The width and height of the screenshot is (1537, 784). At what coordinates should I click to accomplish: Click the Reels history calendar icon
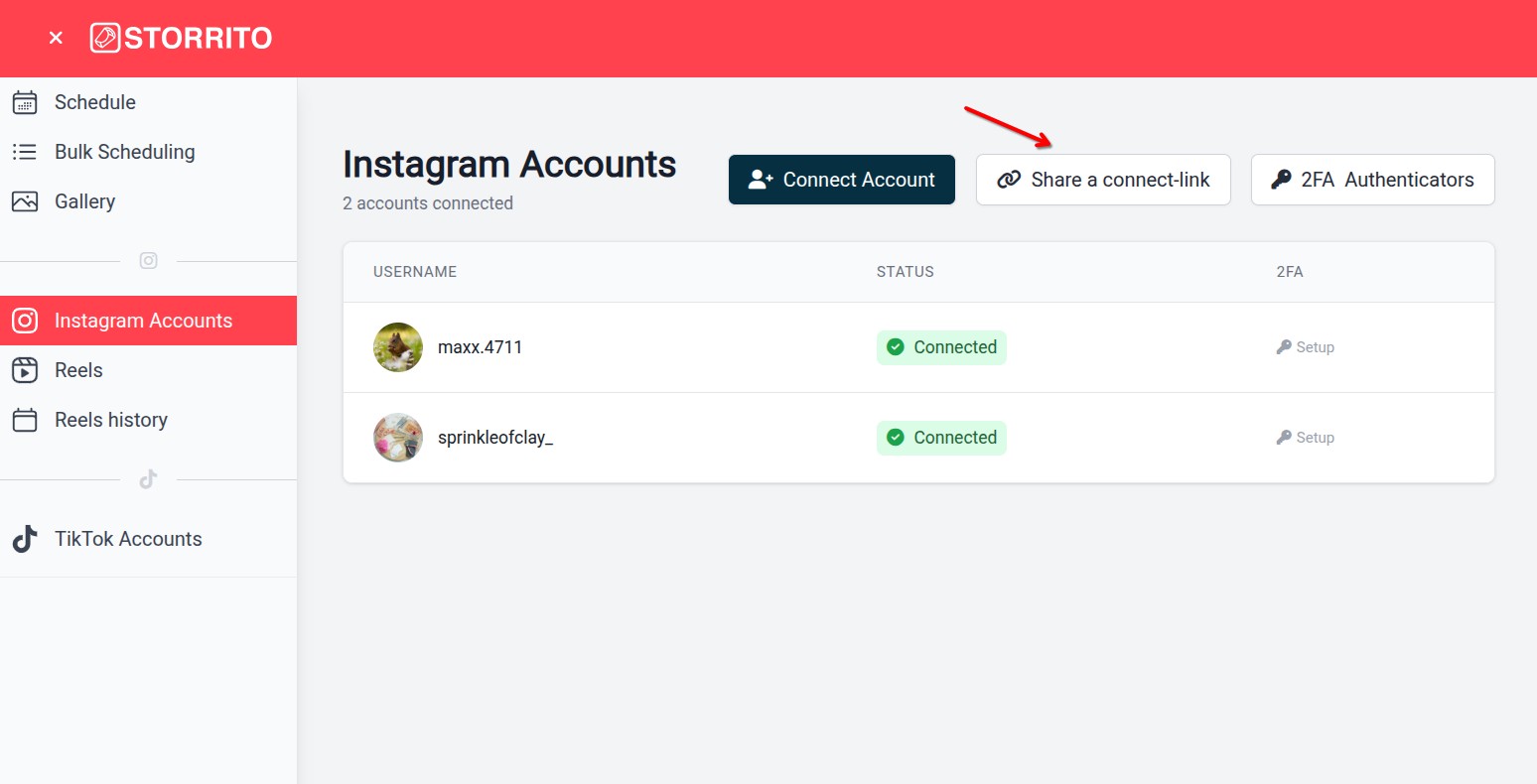click(x=24, y=420)
